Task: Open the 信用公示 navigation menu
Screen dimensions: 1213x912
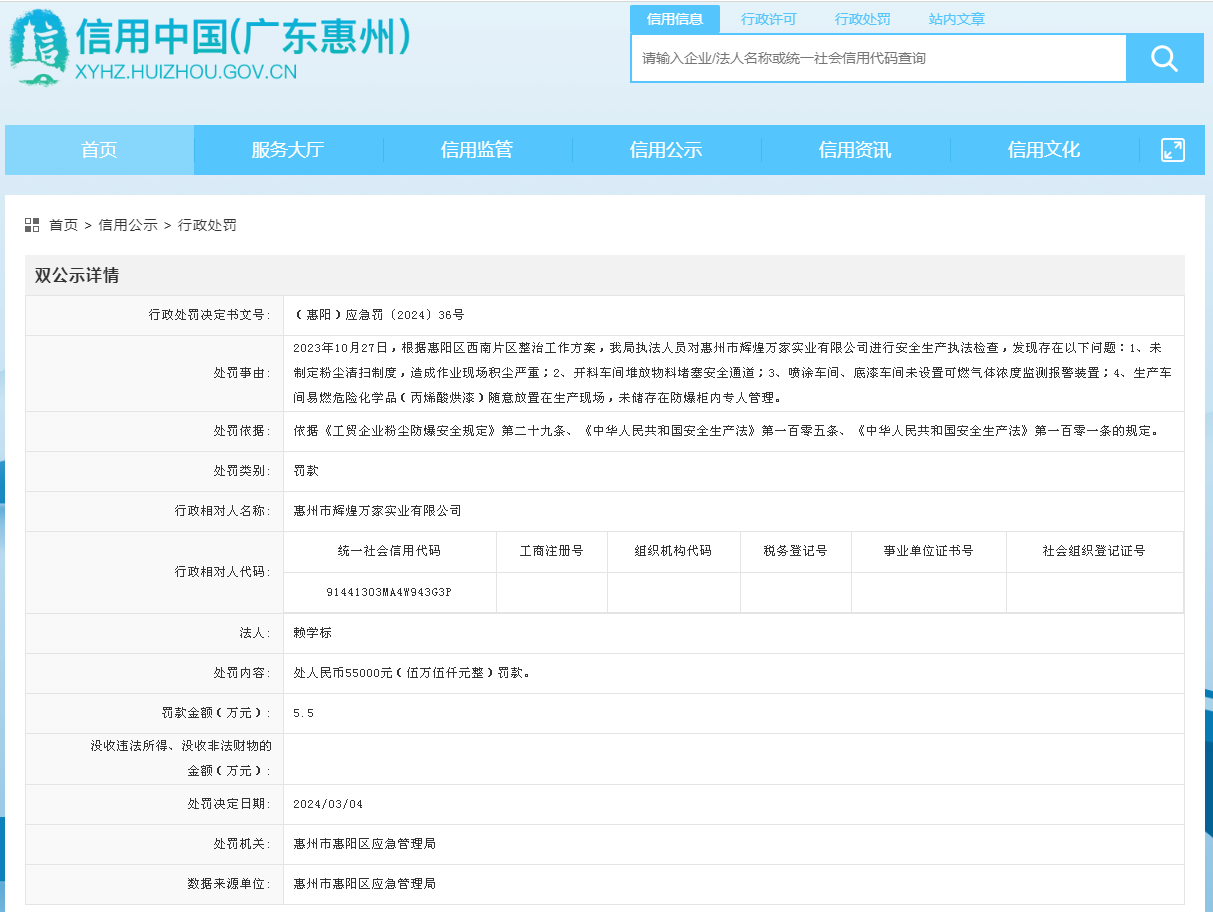Action: click(x=666, y=150)
